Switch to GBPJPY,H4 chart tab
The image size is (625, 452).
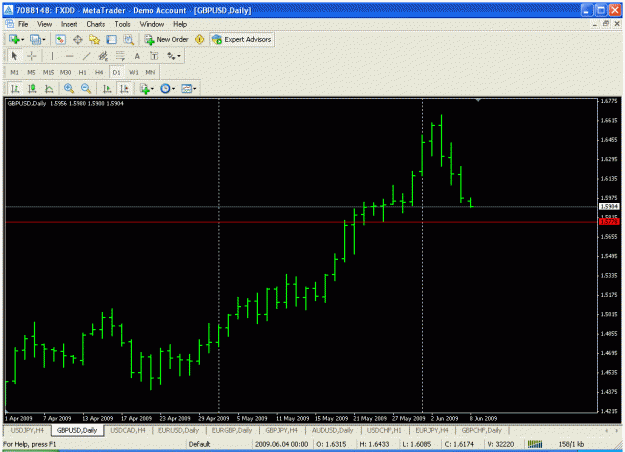(x=281, y=430)
